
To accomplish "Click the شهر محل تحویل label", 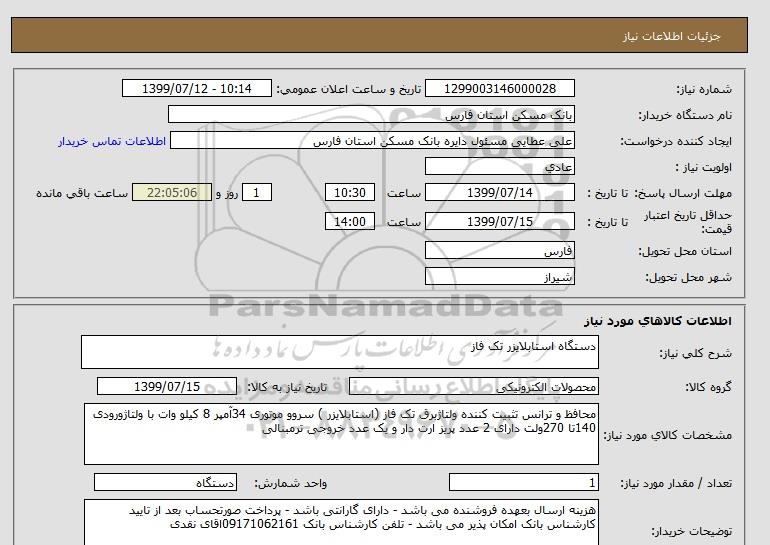I will [x=688, y=277].
